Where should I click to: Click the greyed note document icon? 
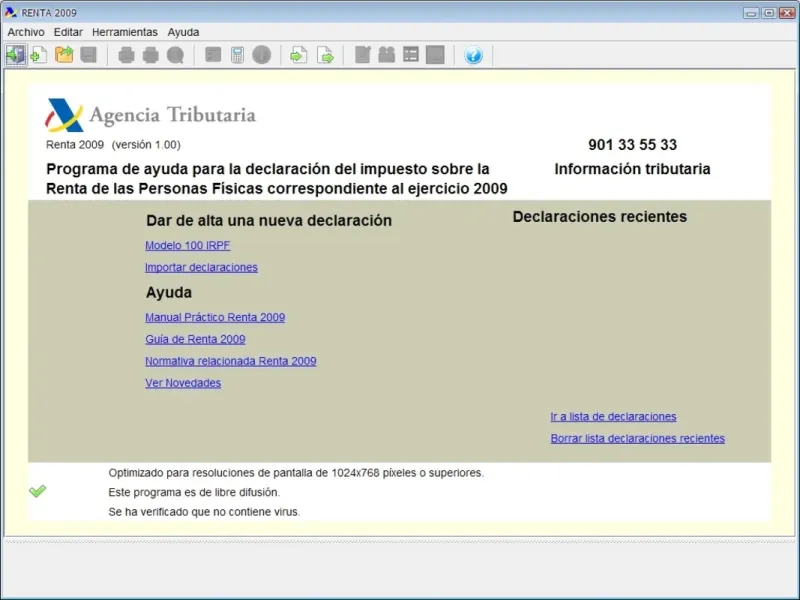(x=362, y=55)
